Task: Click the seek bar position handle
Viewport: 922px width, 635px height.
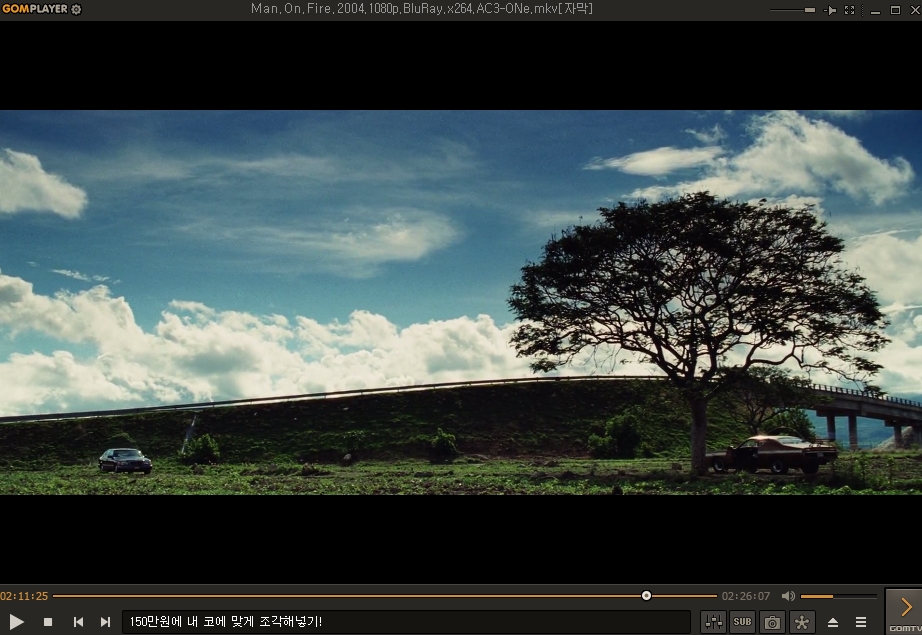Action: pos(646,595)
